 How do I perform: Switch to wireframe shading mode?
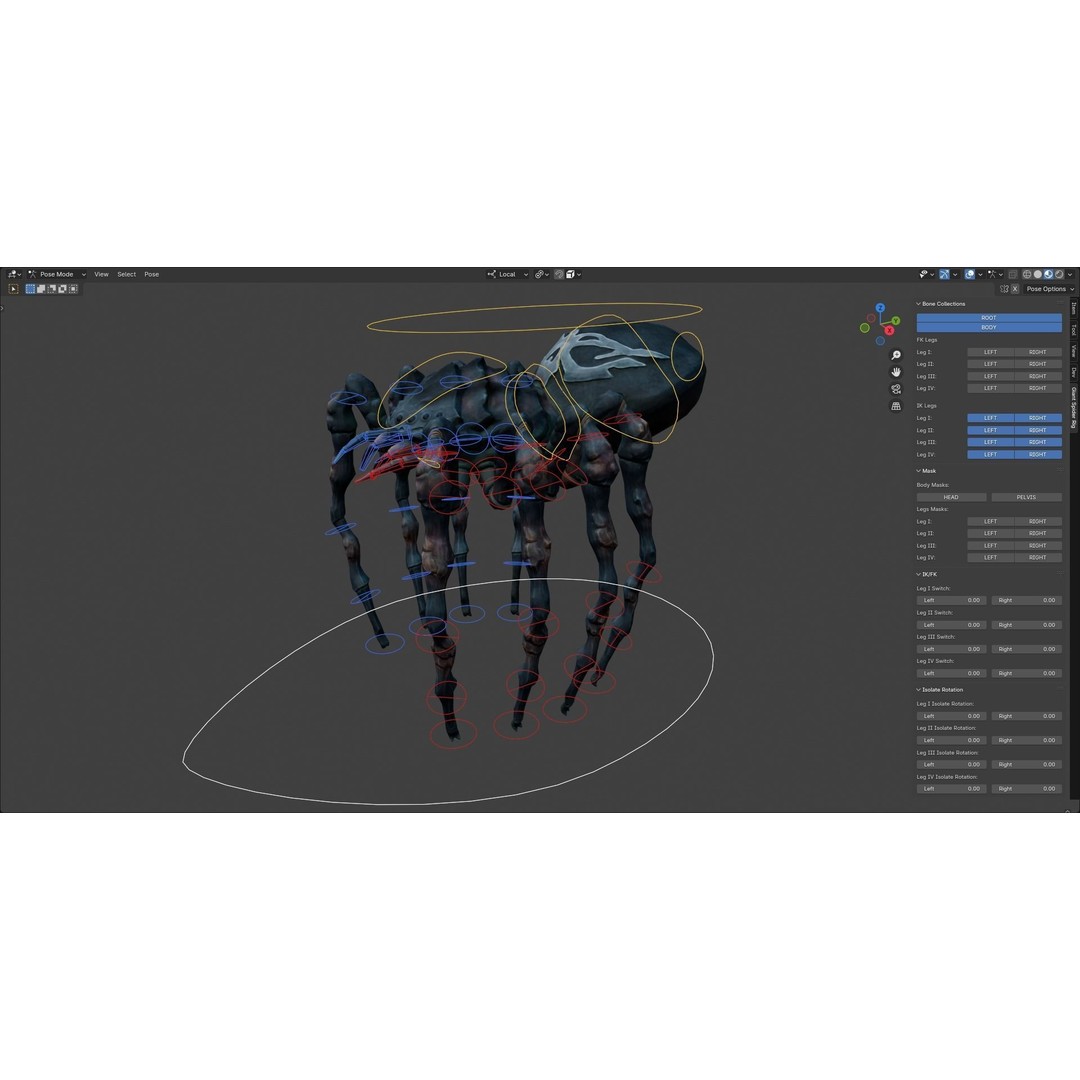(x=1027, y=274)
